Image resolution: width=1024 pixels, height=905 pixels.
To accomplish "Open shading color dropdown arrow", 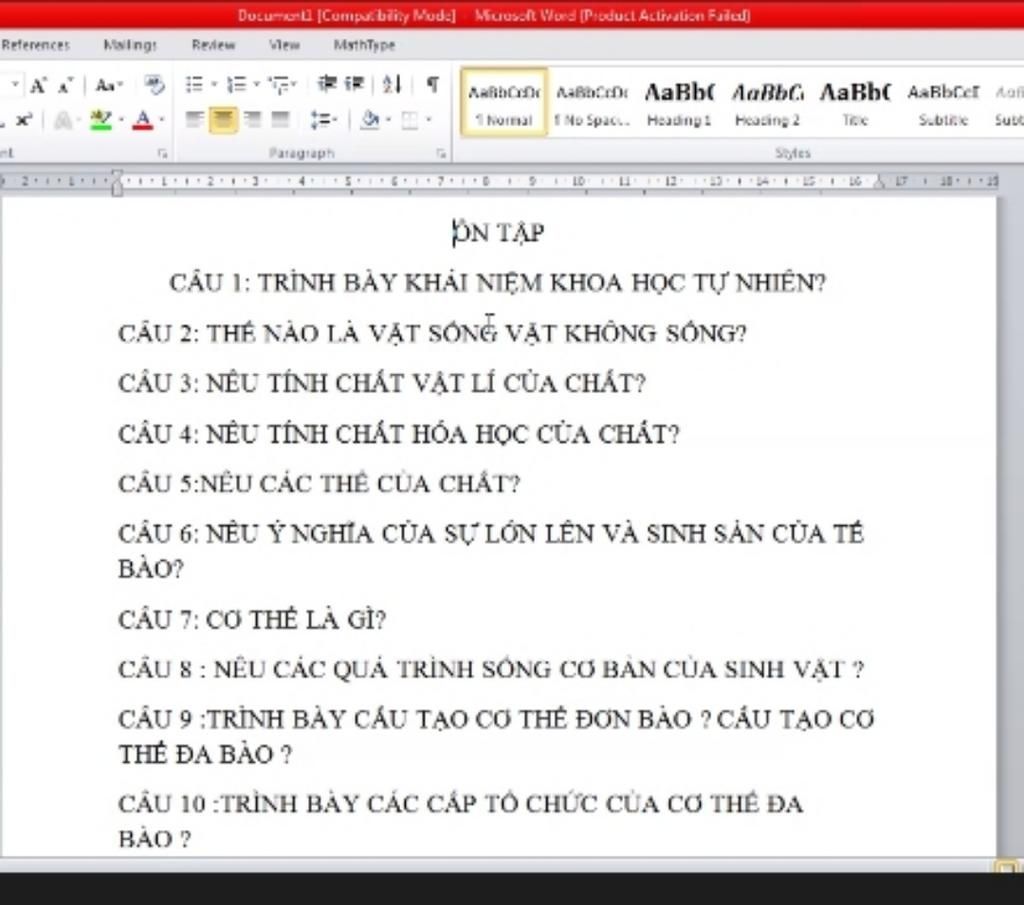I will [x=388, y=119].
